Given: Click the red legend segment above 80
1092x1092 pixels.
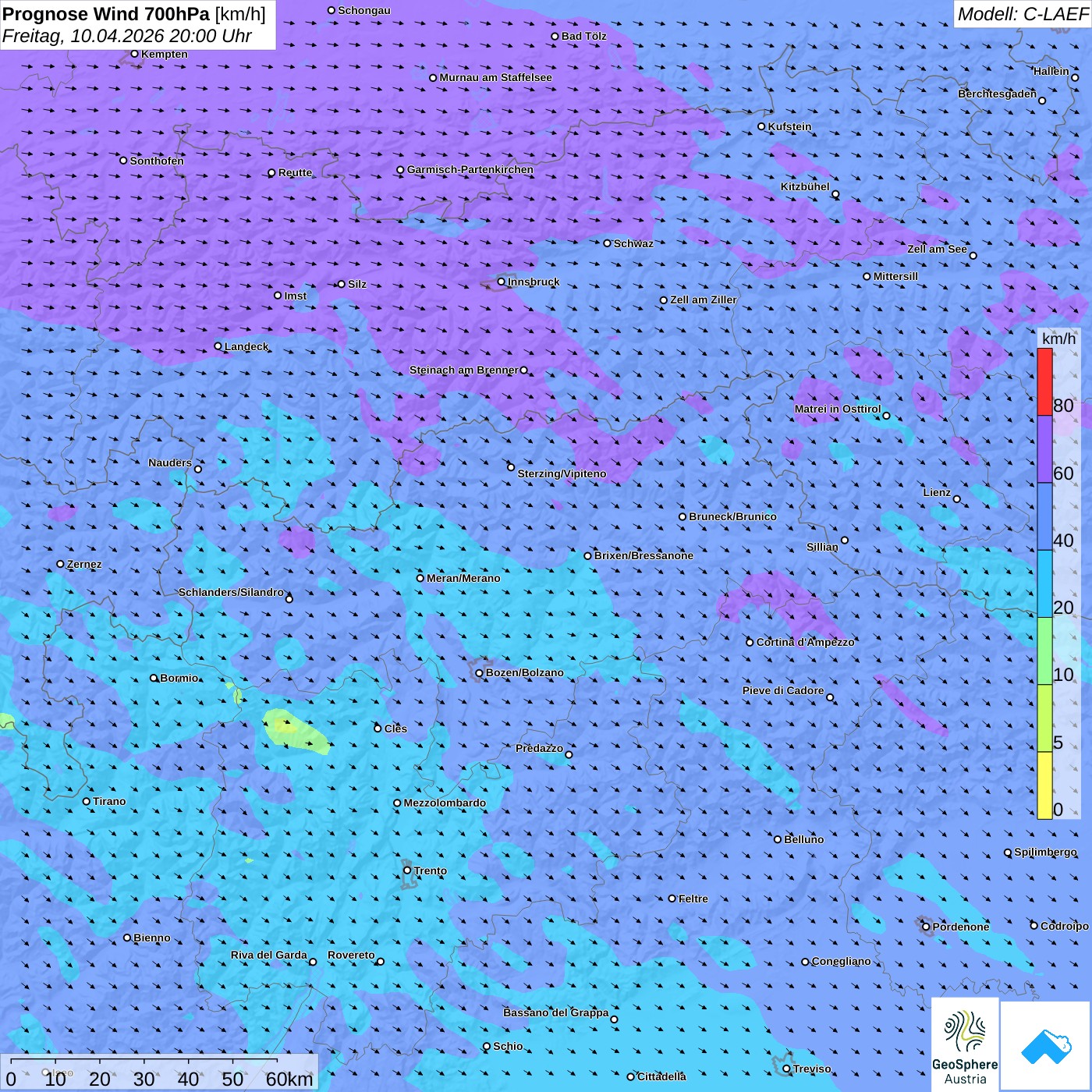Looking at the screenshot, I should pyautogui.click(x=1044, y=381).
